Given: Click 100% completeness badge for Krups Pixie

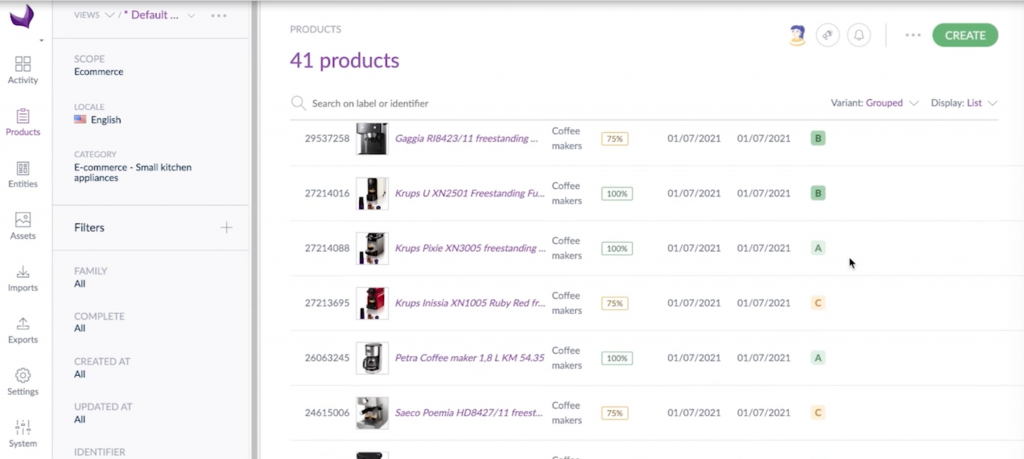Looking at the screenshot, I should point(616,248).
